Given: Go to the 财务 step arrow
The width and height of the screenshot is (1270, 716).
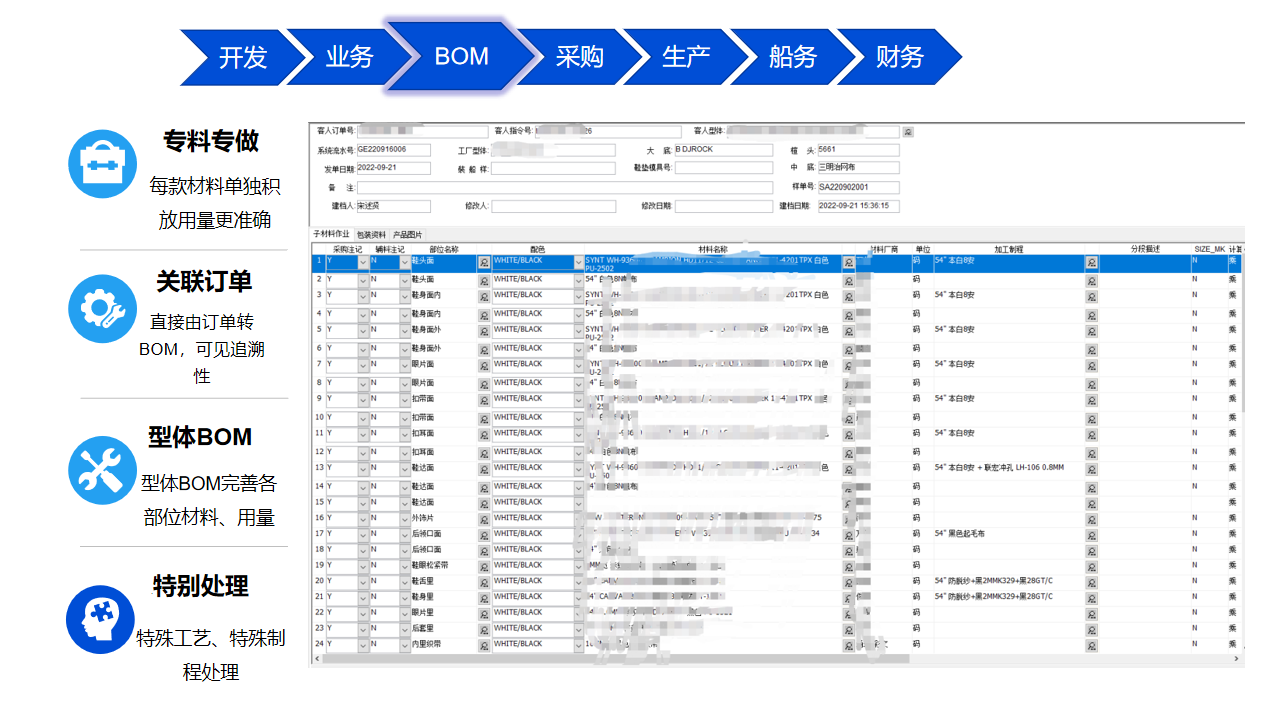Looking at the screenshot, I should click(x=899, y=57).
